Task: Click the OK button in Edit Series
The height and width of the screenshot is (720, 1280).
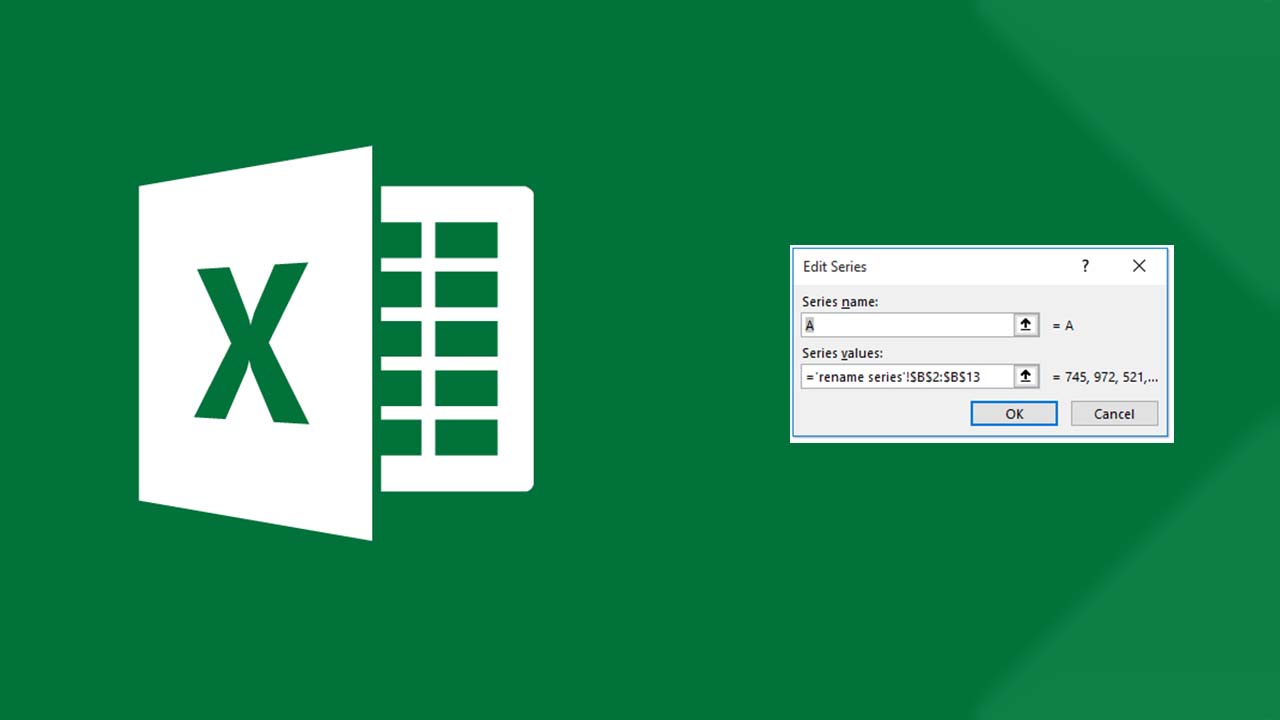Action: click(x=1014, y=413)
